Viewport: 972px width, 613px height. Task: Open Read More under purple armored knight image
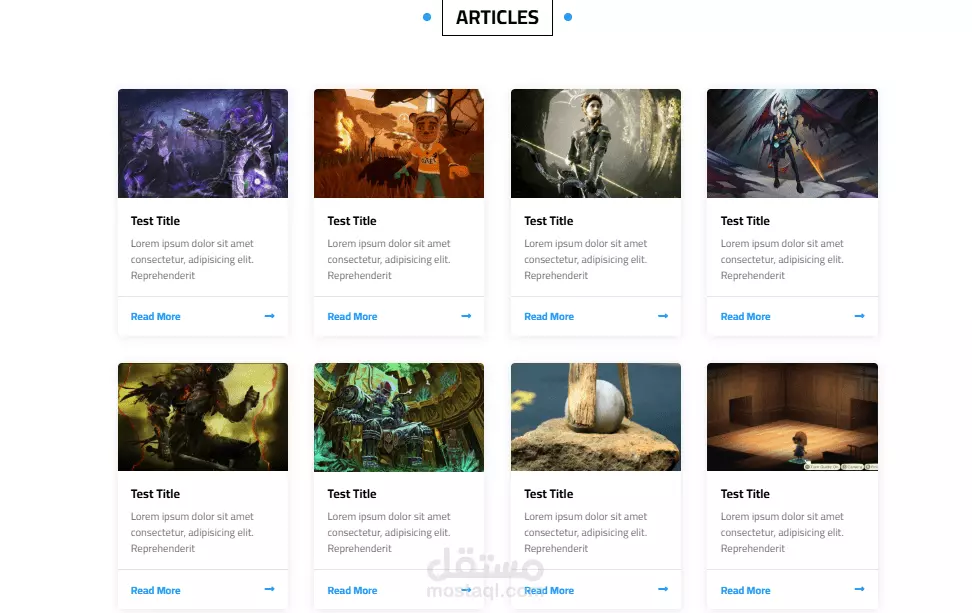click(156, 317)
